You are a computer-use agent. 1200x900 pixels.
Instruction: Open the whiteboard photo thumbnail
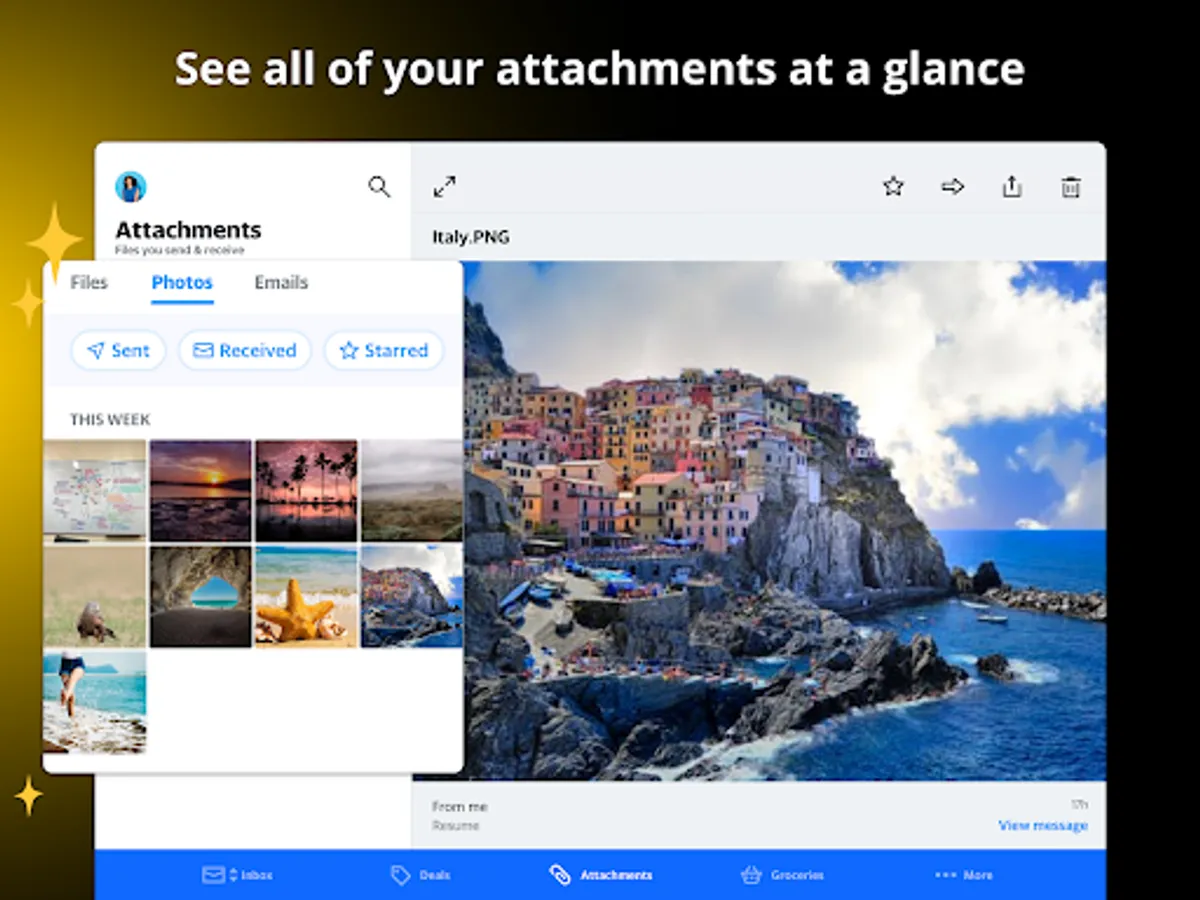95,491
